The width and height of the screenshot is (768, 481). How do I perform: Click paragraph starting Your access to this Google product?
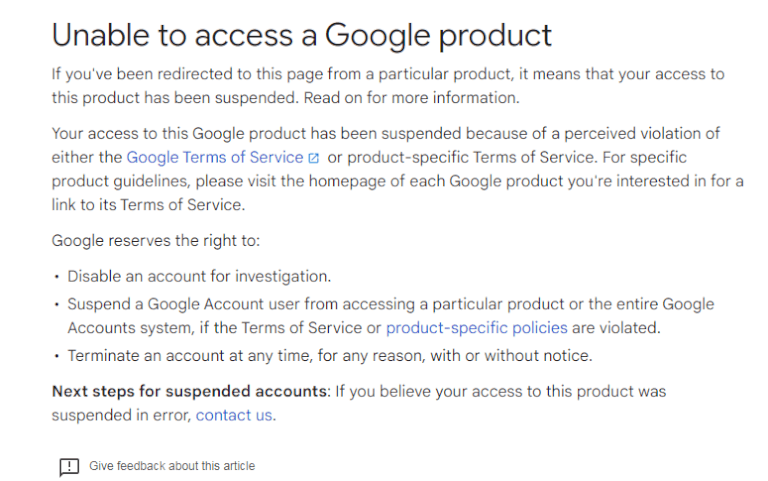coord(398,169)
